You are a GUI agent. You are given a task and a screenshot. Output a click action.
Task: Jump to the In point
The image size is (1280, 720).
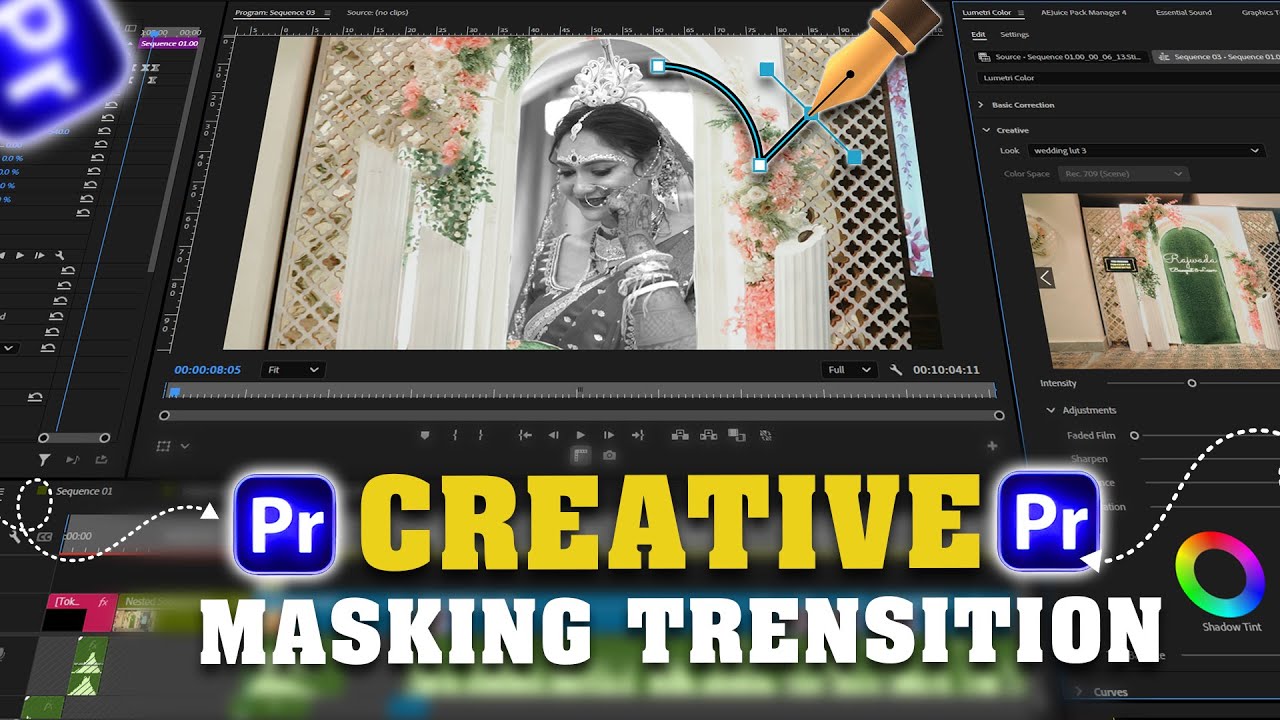[525, 435]
